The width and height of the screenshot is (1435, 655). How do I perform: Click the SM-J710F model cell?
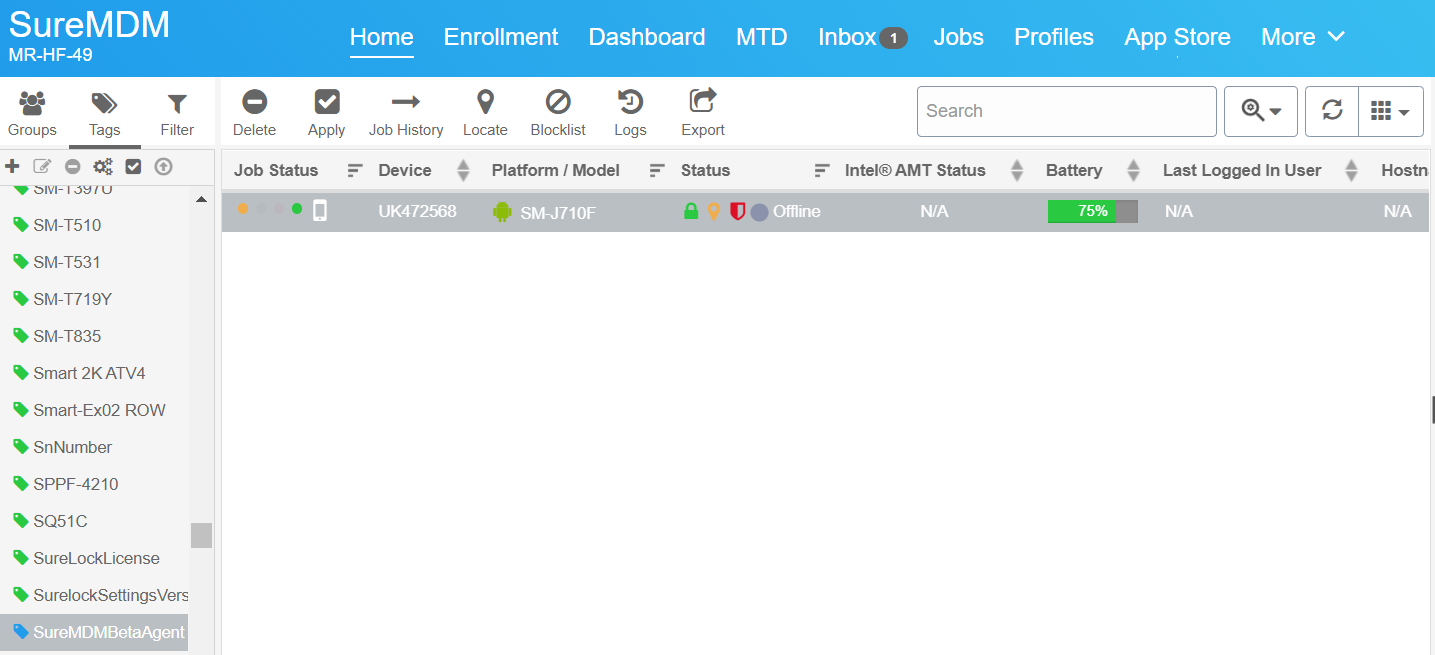tap(558, 212)
